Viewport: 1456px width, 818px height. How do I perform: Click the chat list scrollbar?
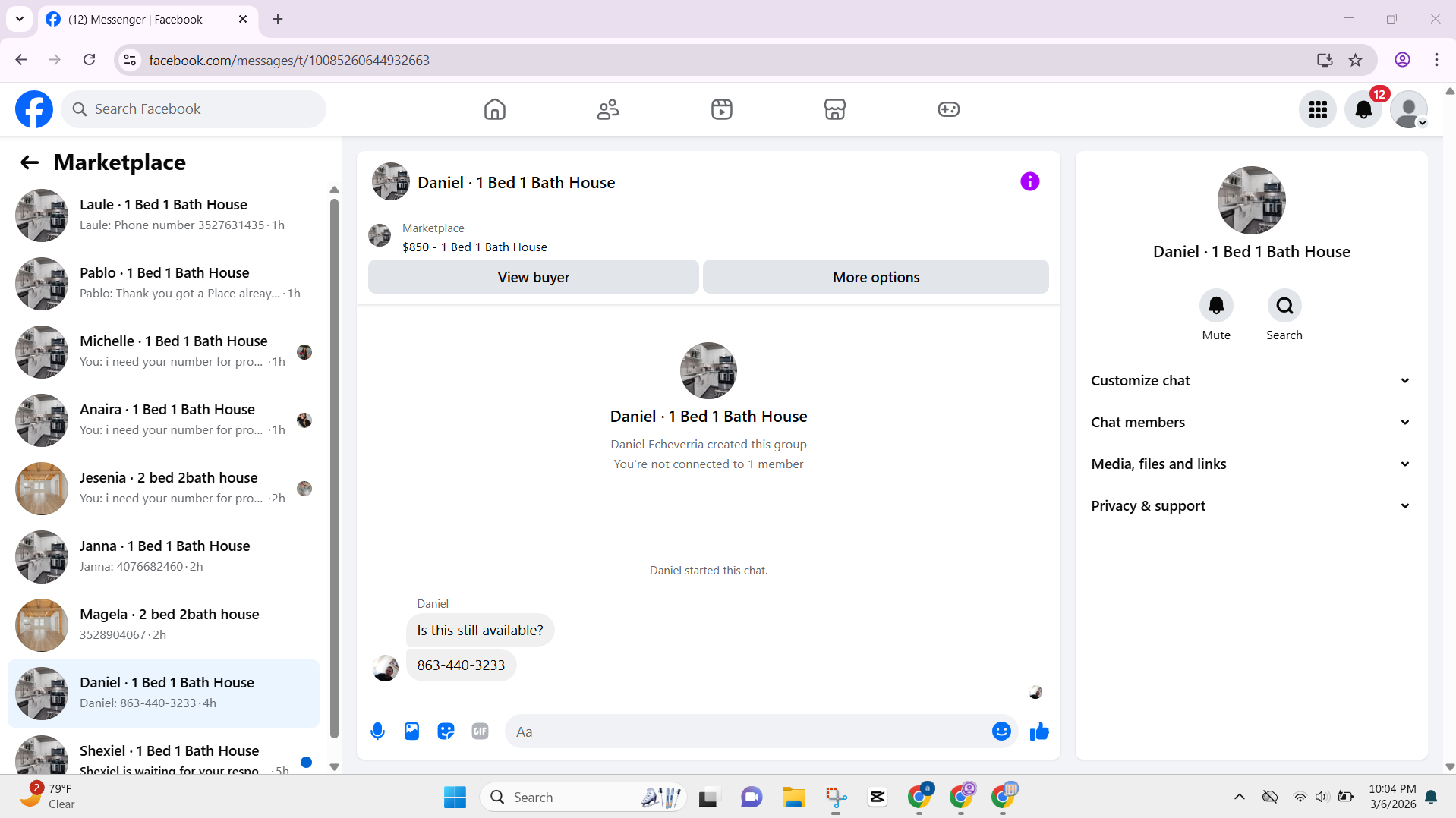coord(334,467)
